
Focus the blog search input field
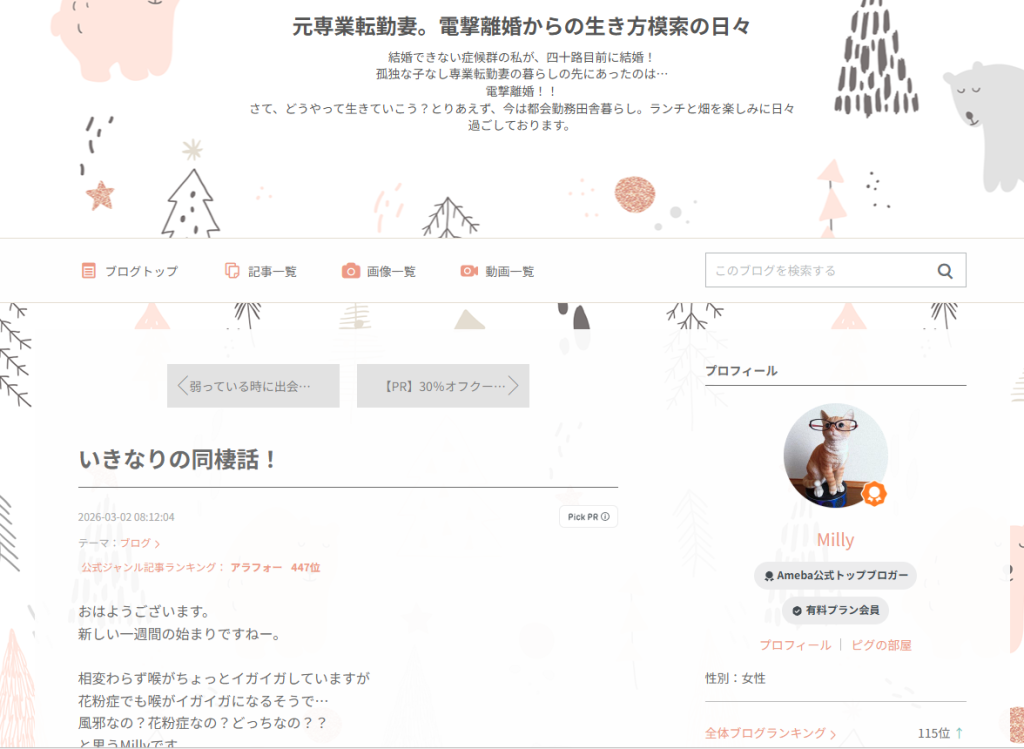pyautogui.click(x=820, y=270)
